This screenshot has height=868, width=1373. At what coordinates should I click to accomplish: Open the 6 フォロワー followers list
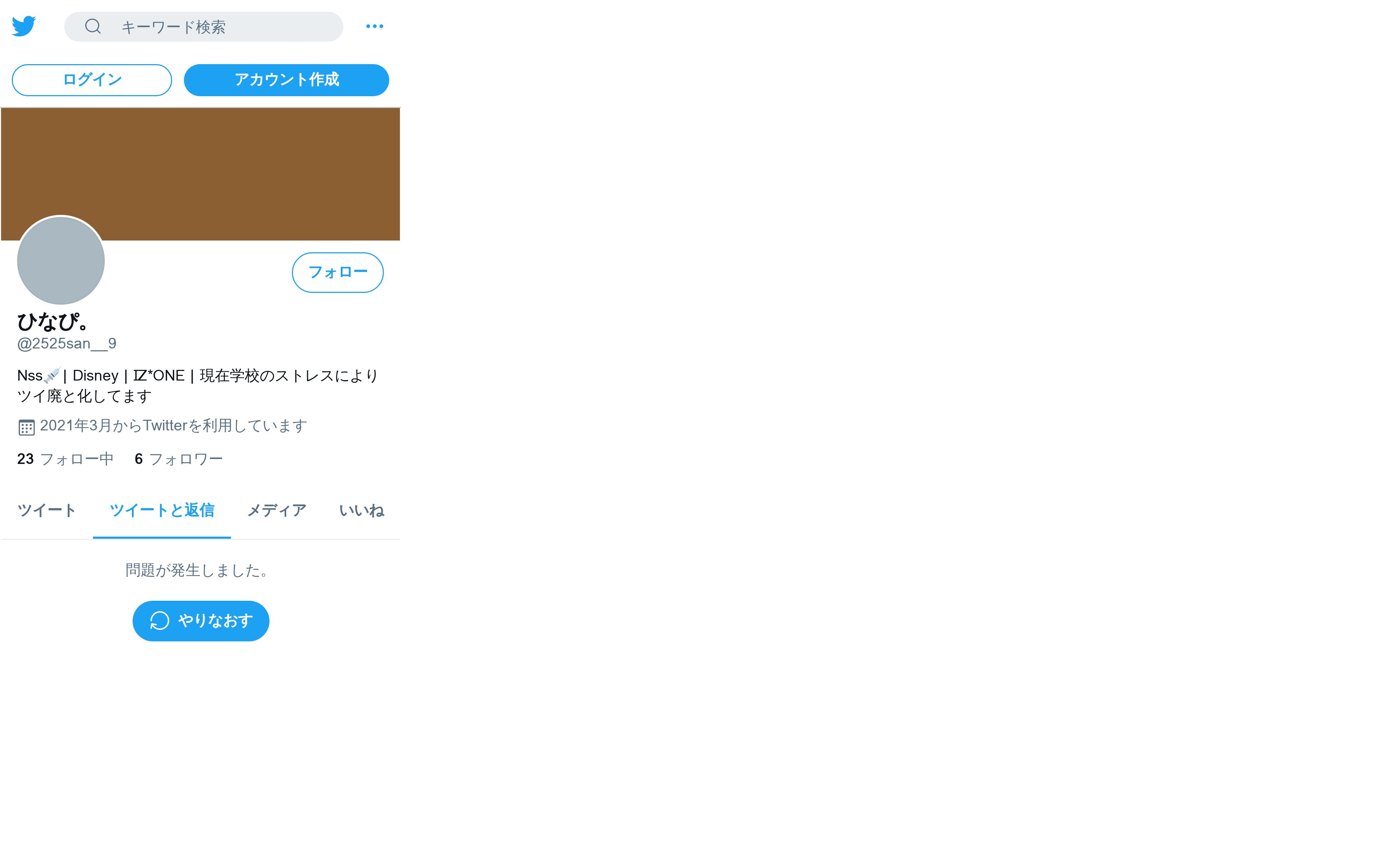[x=179, y=459]
